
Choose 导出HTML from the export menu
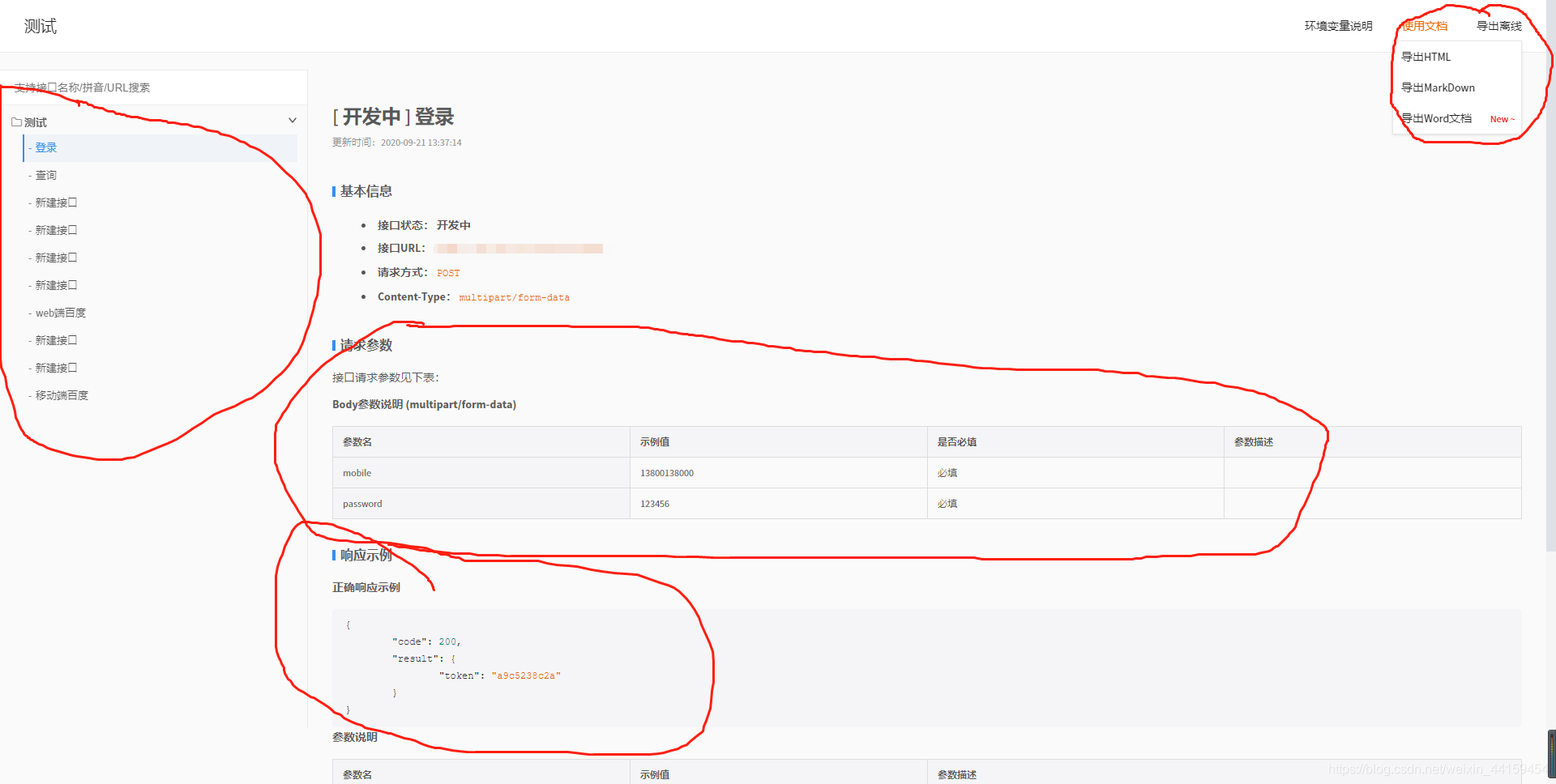[1426, 57]
